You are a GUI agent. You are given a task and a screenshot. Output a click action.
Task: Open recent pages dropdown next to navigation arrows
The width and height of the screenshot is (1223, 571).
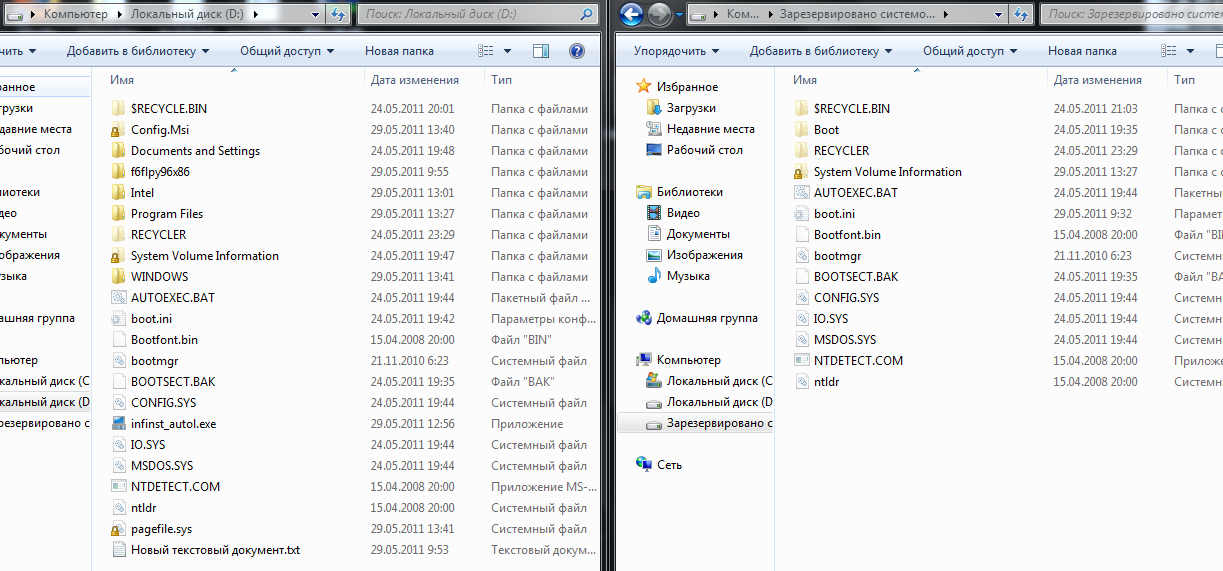[679, 15]
